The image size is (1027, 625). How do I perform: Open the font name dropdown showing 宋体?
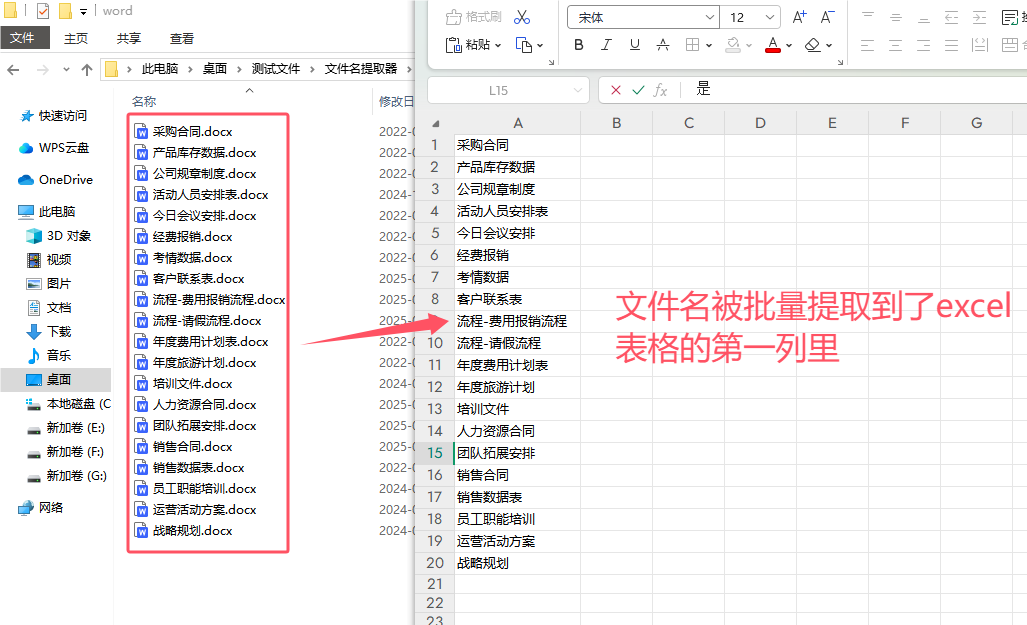point(709,17)
